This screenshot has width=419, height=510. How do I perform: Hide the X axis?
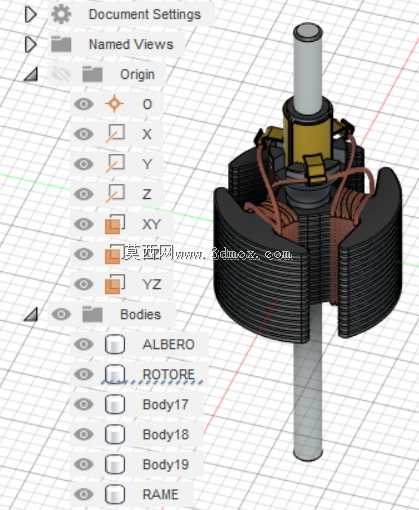pos(83,134)
